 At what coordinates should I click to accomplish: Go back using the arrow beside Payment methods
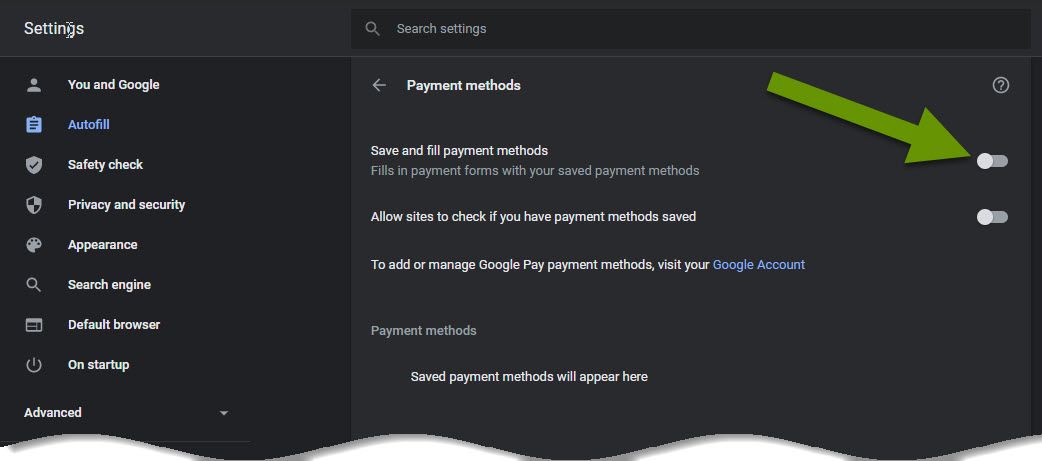379,85
